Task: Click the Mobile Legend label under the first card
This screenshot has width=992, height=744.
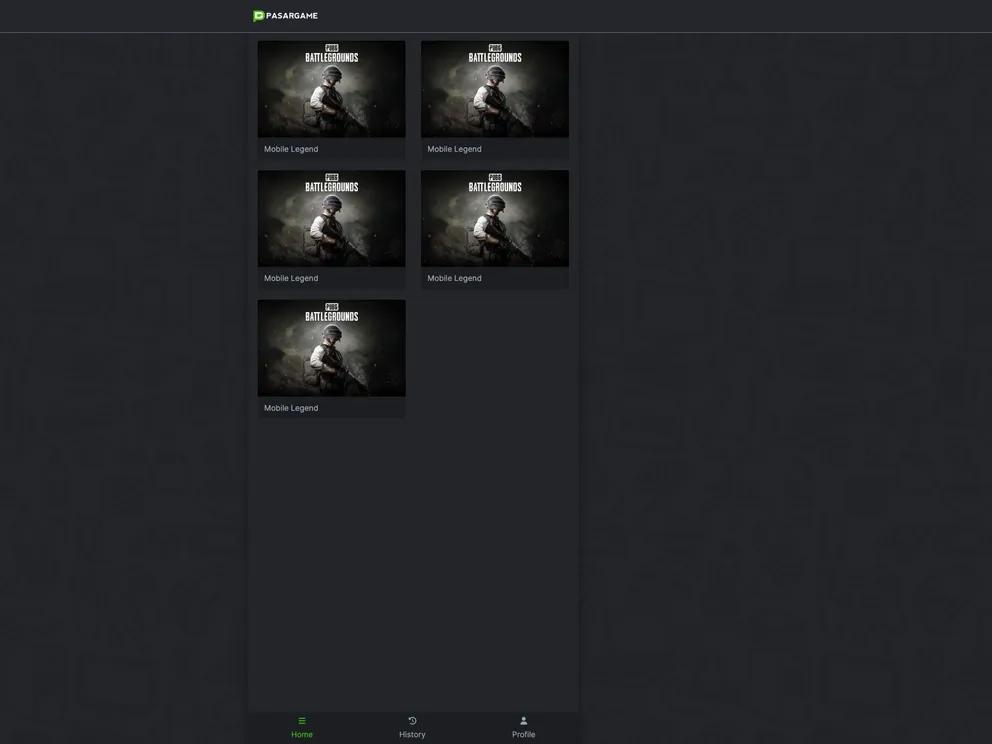Action: pos(290,147)
